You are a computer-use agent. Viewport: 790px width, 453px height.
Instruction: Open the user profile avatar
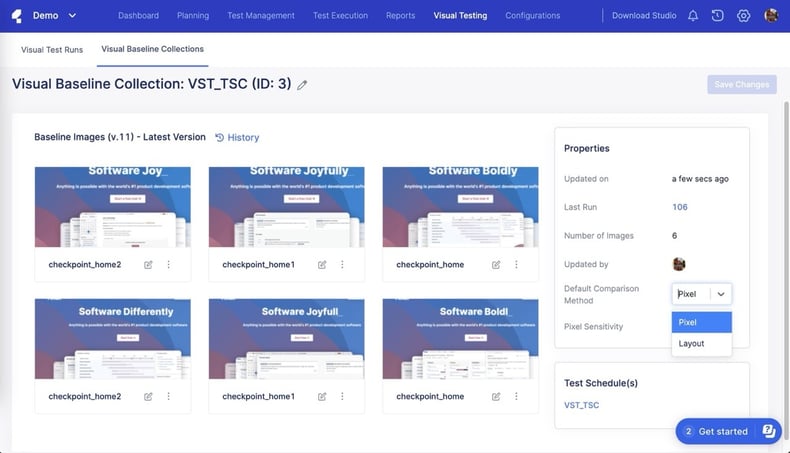(x=771, y=16)
